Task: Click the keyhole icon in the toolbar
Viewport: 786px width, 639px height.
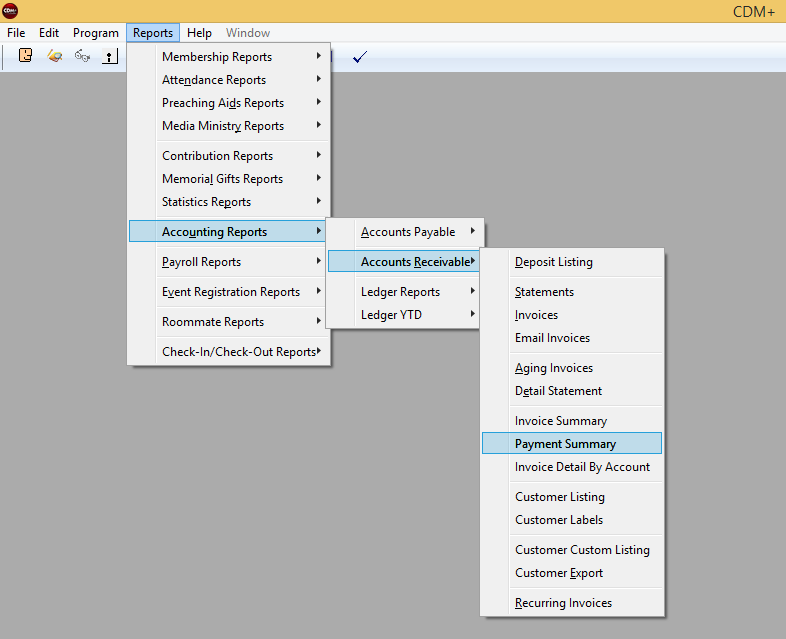Action: (x=110, y=56)
